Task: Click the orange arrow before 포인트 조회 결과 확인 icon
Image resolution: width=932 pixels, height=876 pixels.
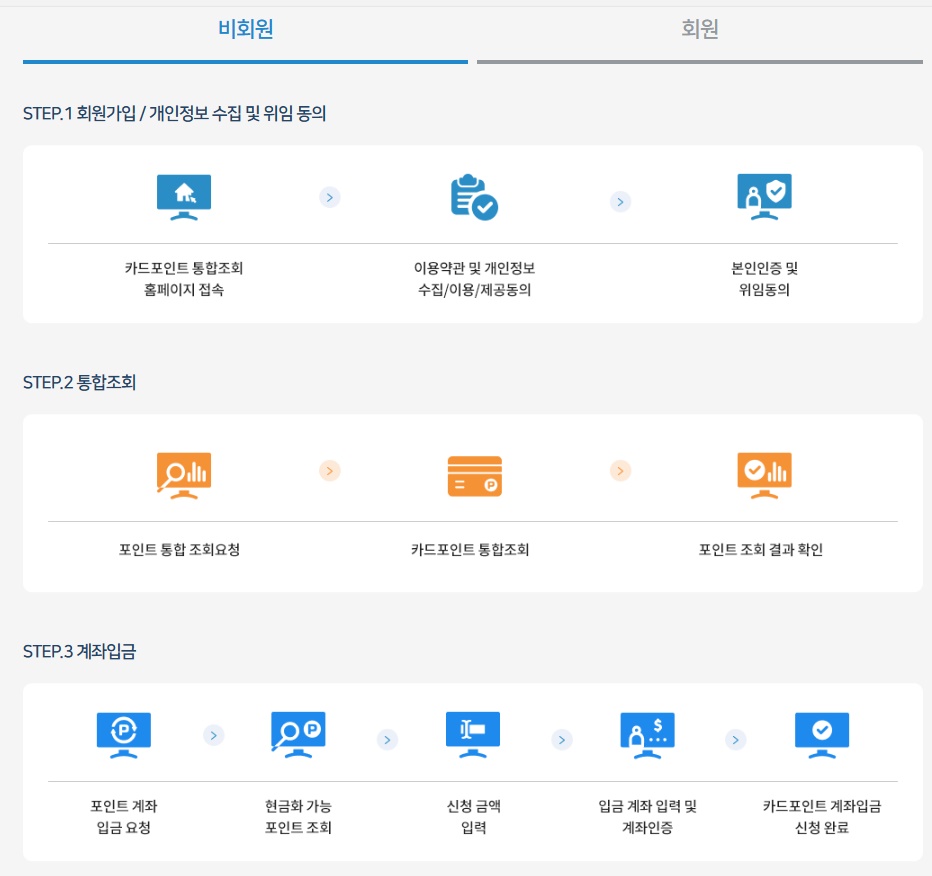Action: coord(621,471)
